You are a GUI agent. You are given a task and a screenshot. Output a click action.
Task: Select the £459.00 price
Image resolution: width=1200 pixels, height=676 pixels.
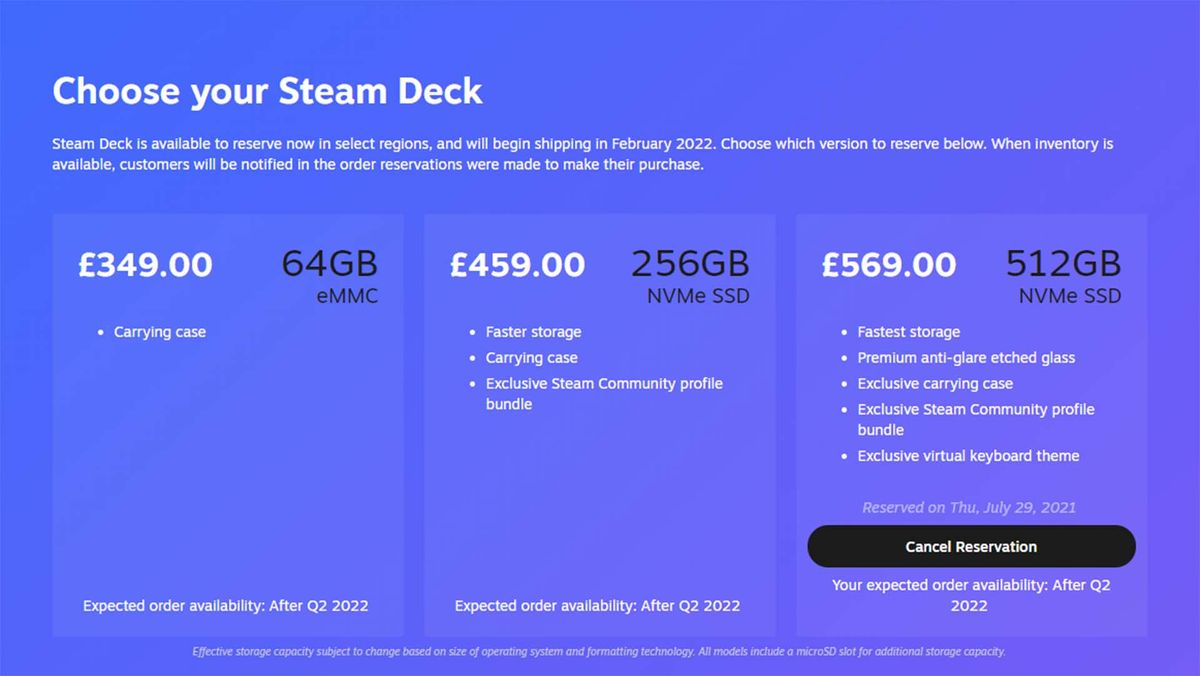(518, 265)
